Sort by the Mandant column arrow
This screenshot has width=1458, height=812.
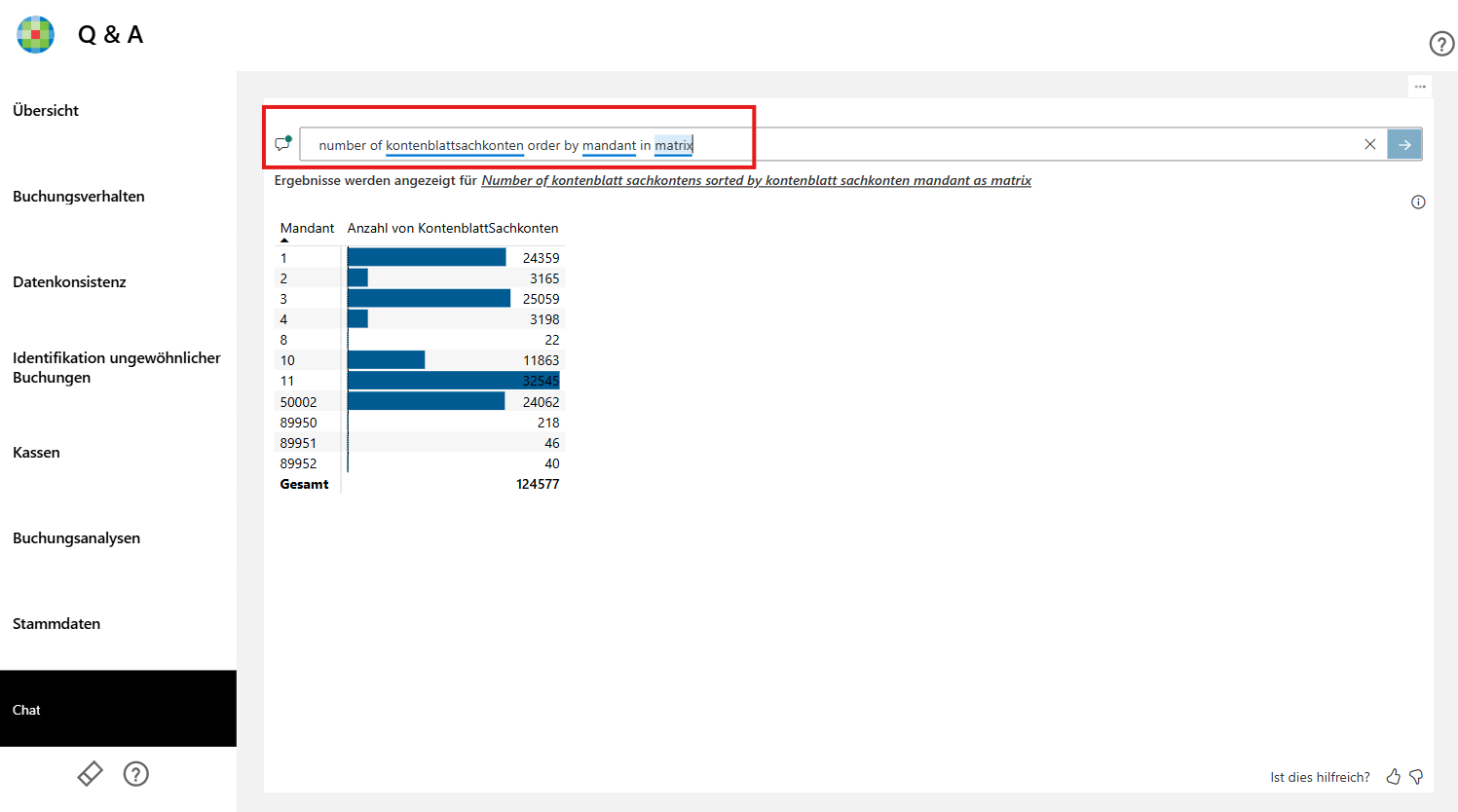284,240
